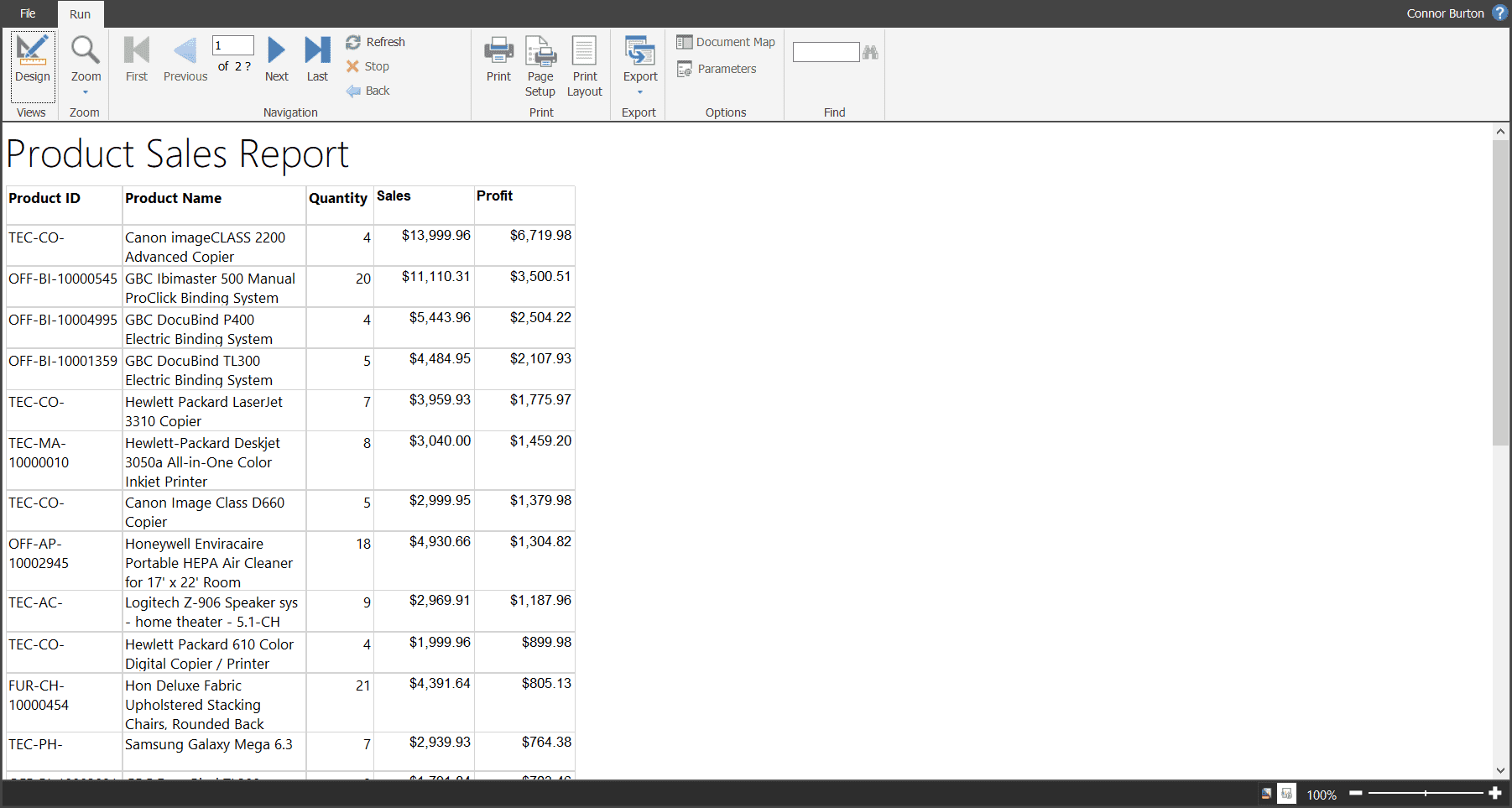This screenshot has width=1512, height=808.
Task: Click the OFF-BI-10001359 product ID
Action: click(x=63, y=361)
